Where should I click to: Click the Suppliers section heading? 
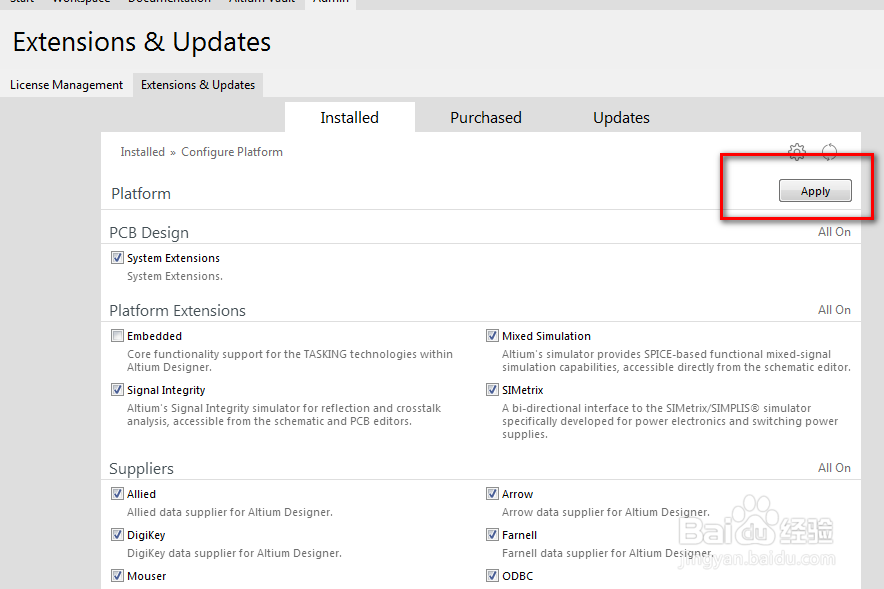[x=142, y=468]
